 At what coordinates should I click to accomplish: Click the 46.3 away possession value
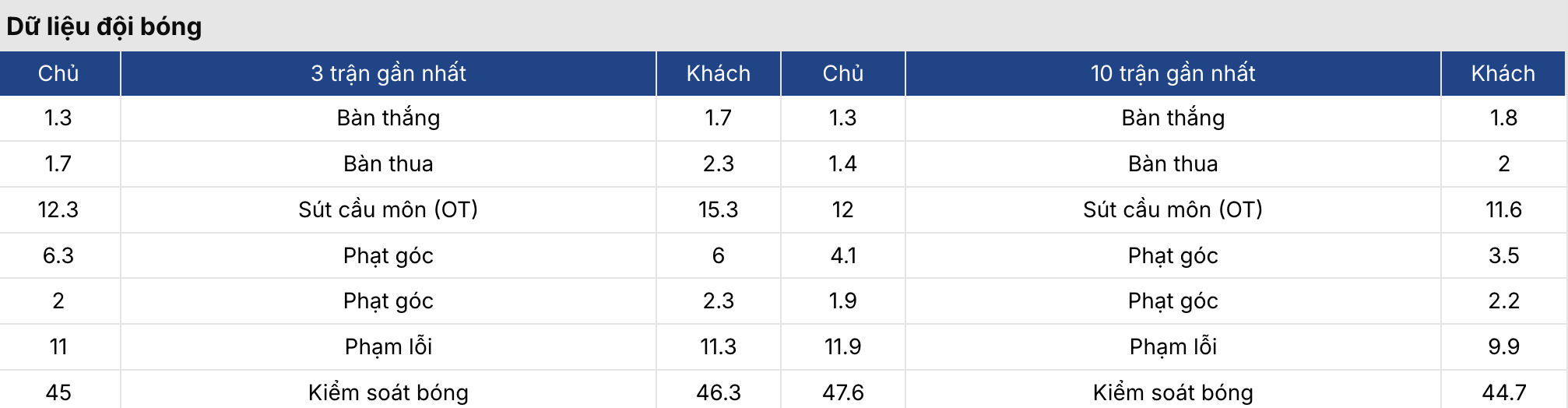(718, 392)
